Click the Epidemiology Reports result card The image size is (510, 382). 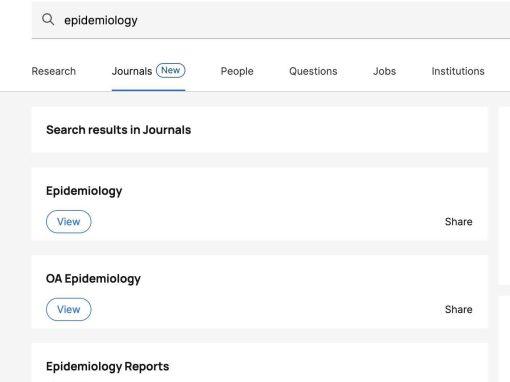coord(260,363)
